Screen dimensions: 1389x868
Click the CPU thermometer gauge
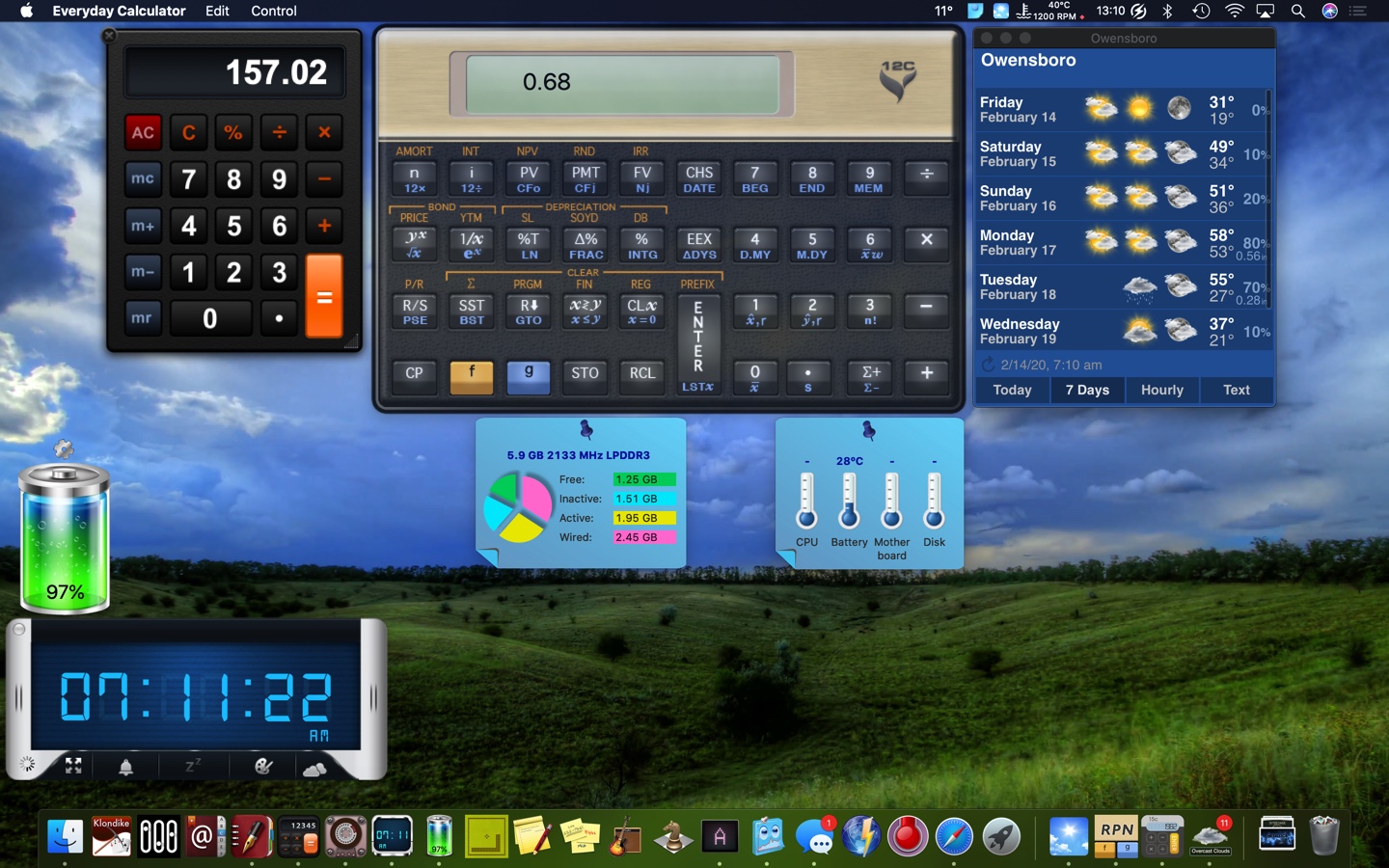[x=806, y=502]
